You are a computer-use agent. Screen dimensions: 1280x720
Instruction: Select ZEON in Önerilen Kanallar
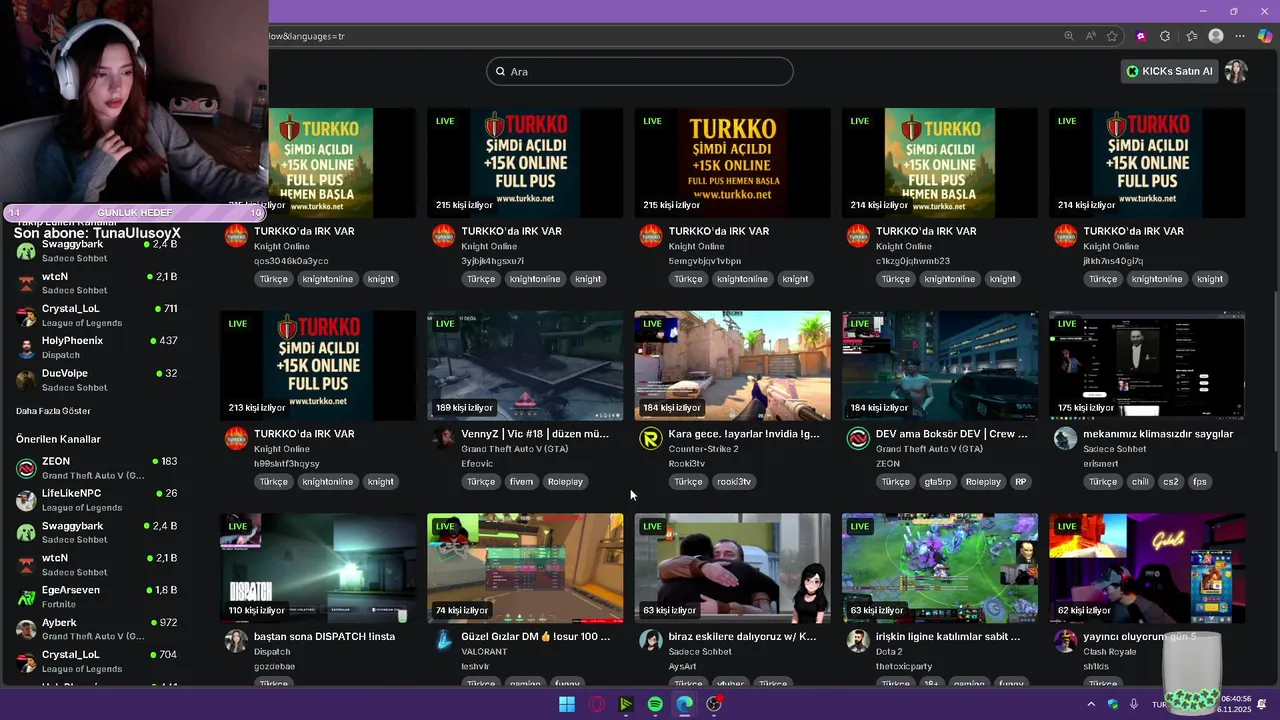[97, 467]
